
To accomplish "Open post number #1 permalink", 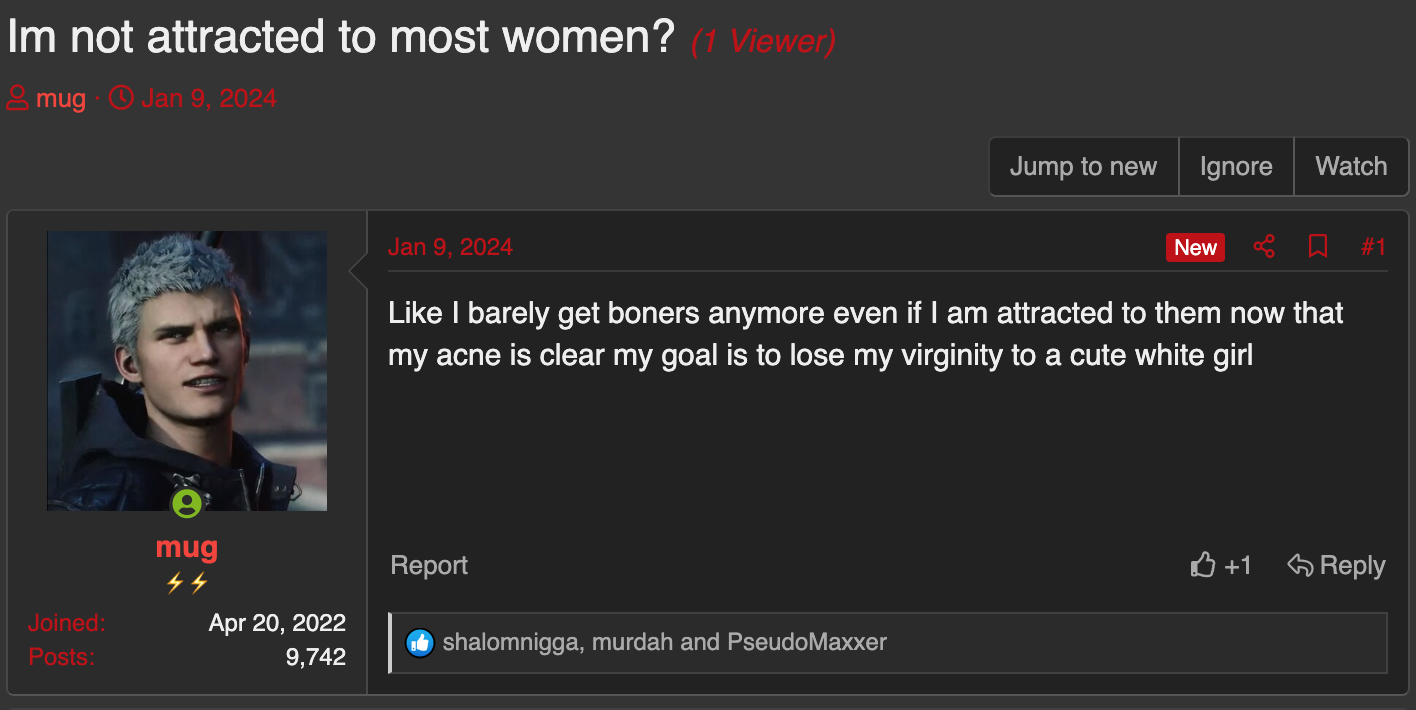I will (1373, 247).
